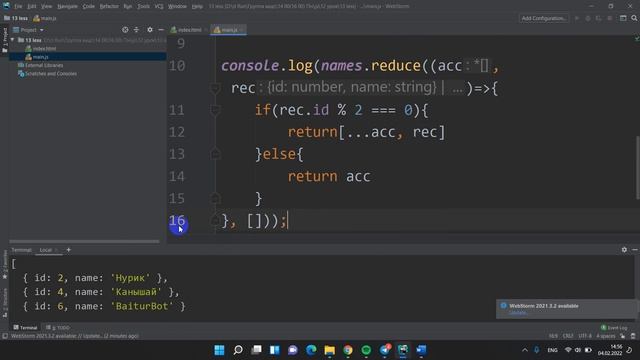Toggle the Project tool window stripe button
This screenshot has width=640, height=360.
[5, 40]
